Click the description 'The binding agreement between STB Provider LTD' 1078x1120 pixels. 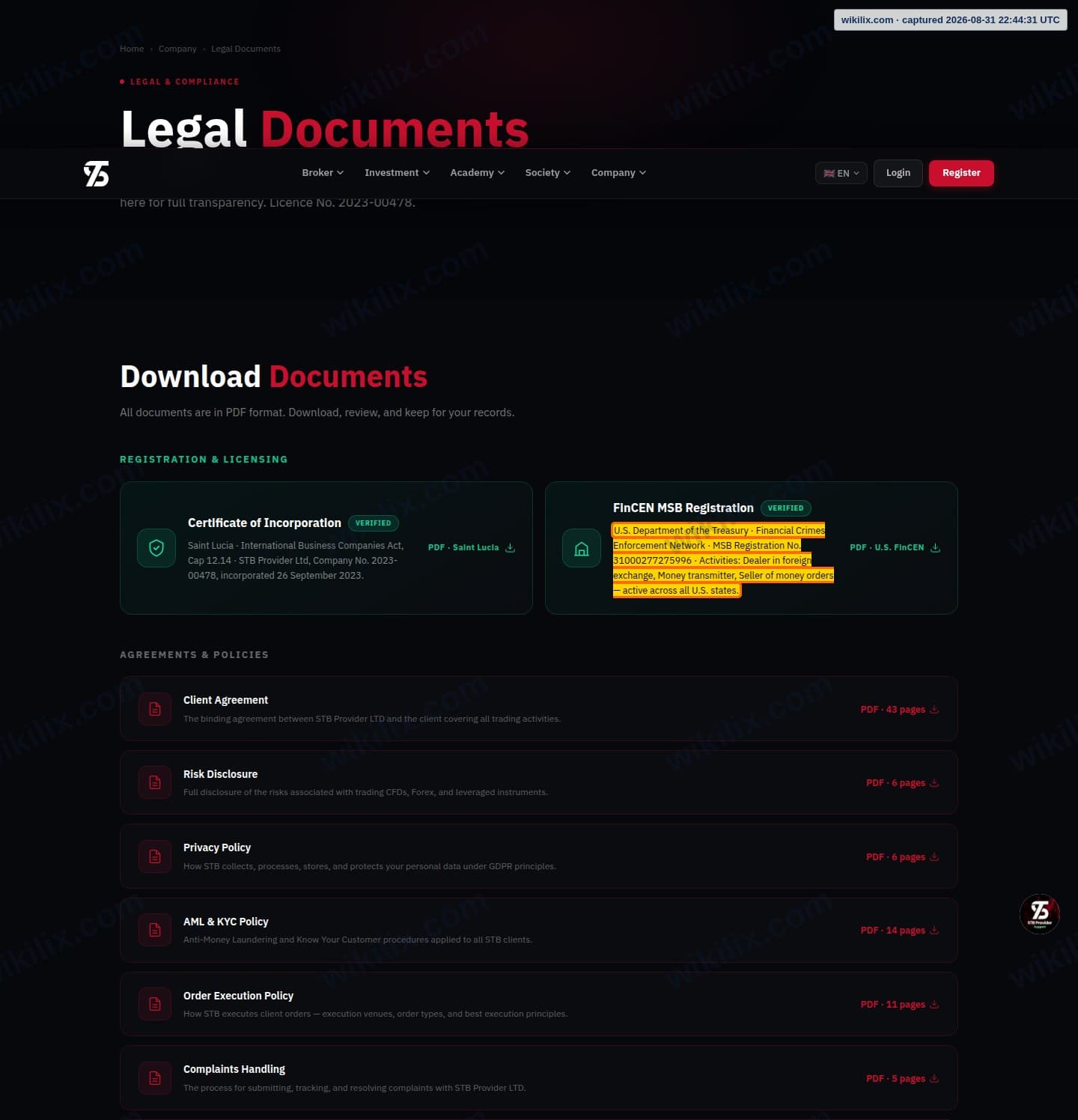(372, 719)
